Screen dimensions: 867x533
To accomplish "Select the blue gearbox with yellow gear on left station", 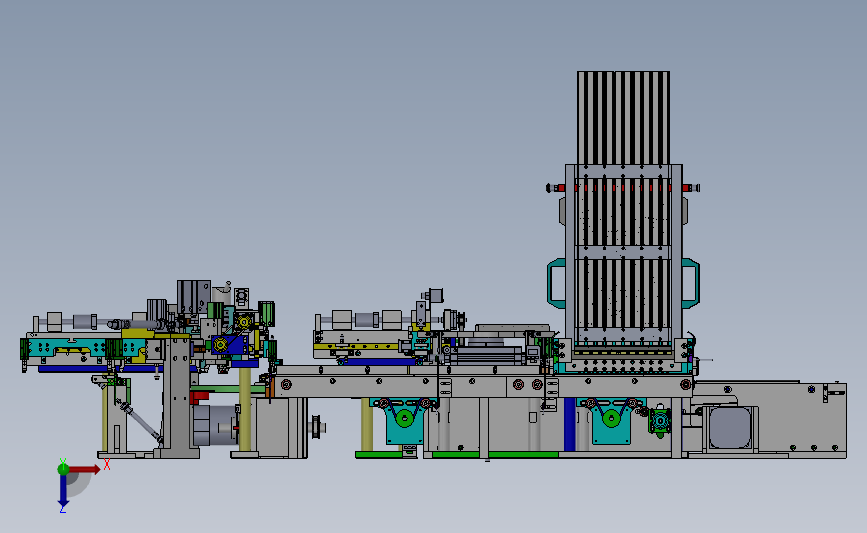I will pyautogui.click(x=228, y=344).
